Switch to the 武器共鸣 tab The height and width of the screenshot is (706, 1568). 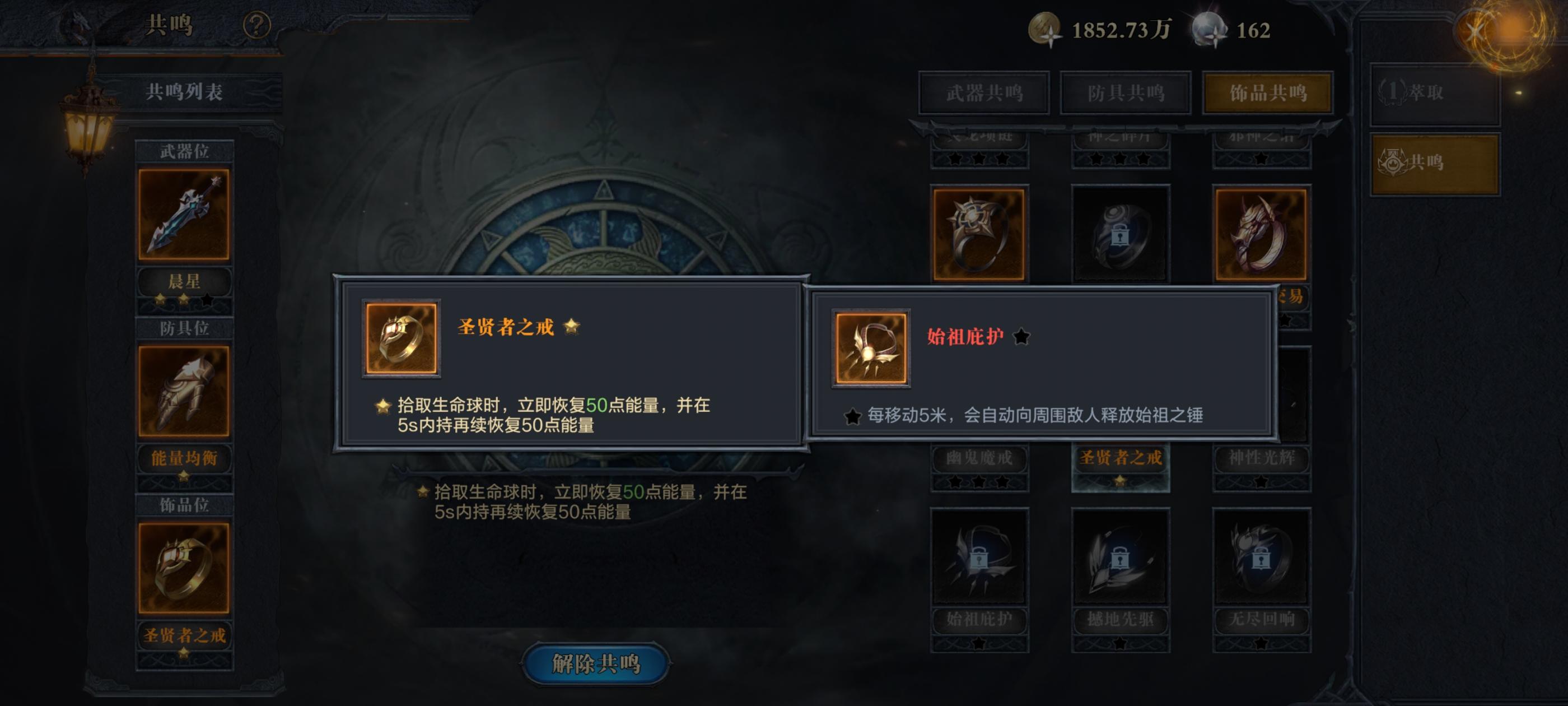(x=984, y=92)
